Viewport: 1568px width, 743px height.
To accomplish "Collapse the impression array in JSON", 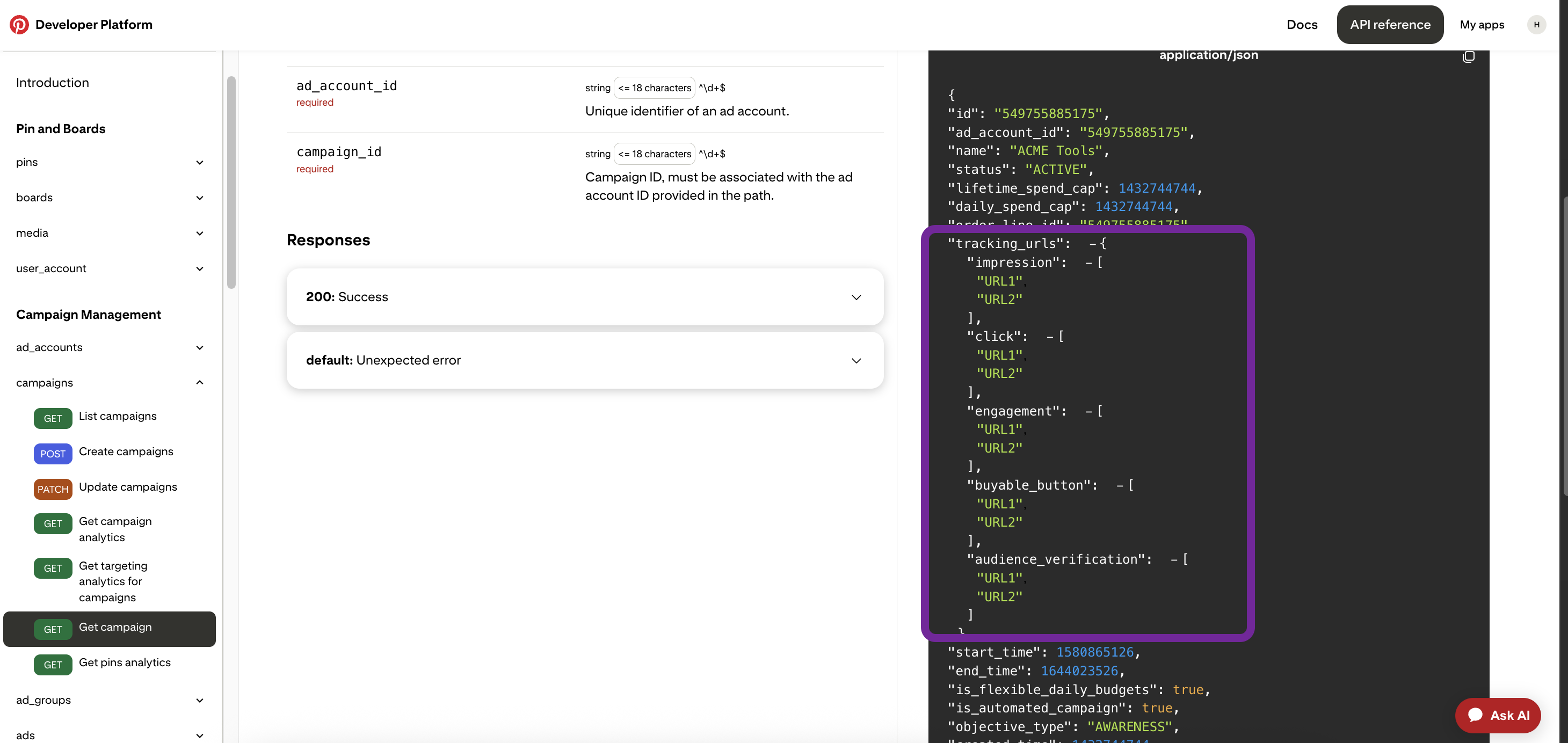I will (x=1088, y=263).
